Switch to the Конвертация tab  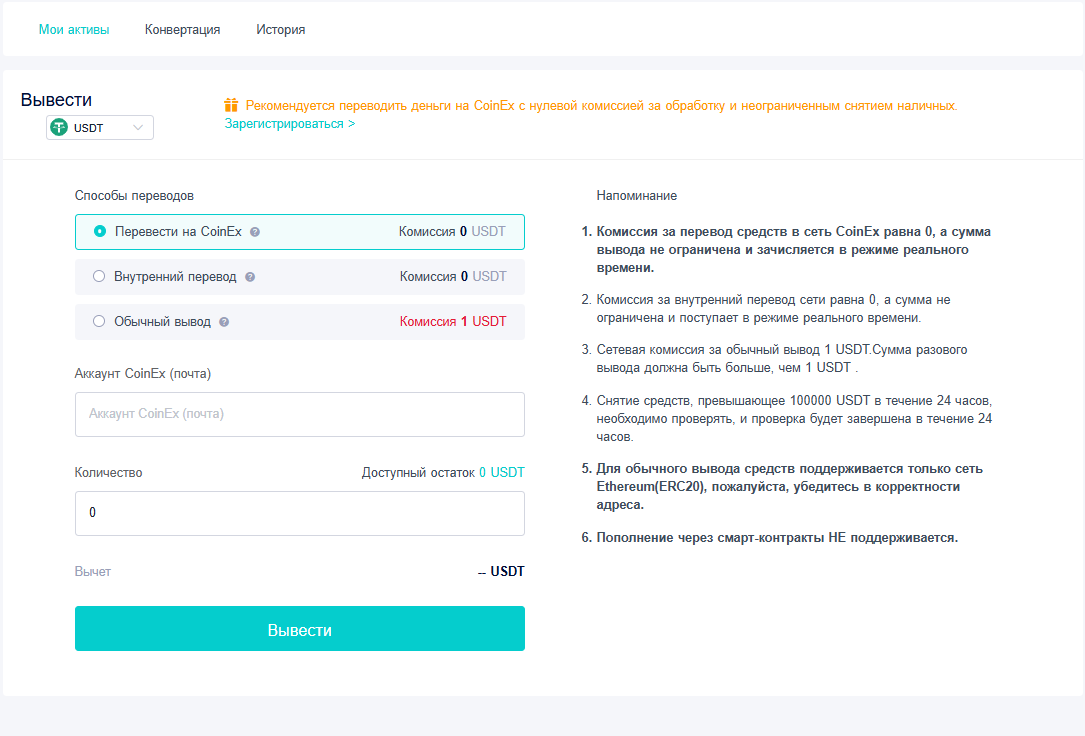click(x=182, y=30)
